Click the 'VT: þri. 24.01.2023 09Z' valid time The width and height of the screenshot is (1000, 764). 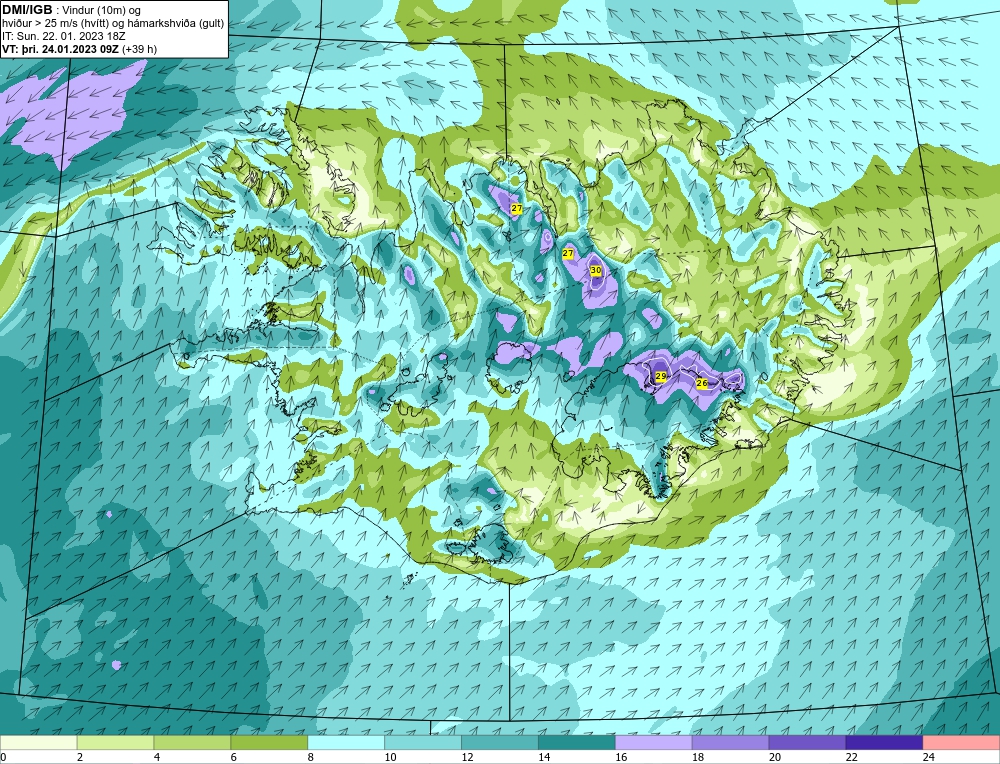click(60, 49)
